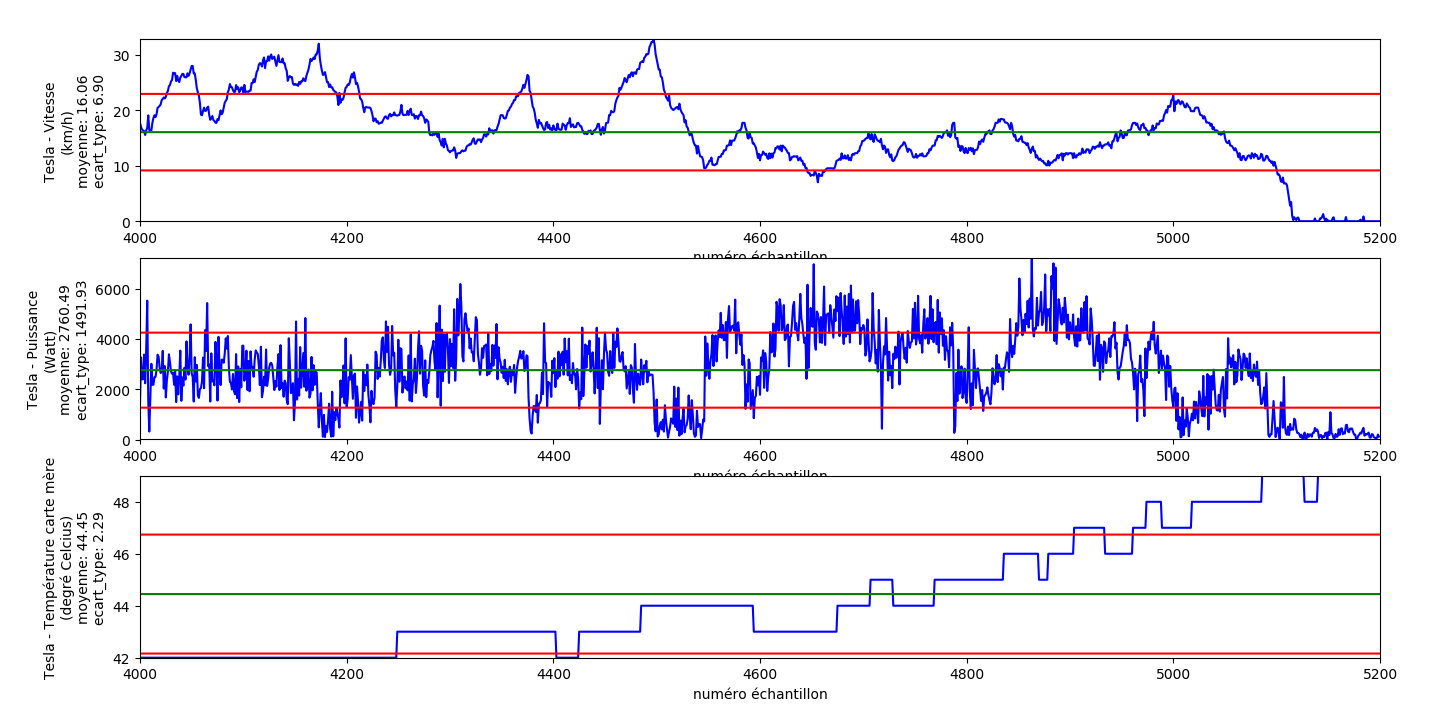Click the 4600 x-tick under the temperature plot

tap(760, 676)
